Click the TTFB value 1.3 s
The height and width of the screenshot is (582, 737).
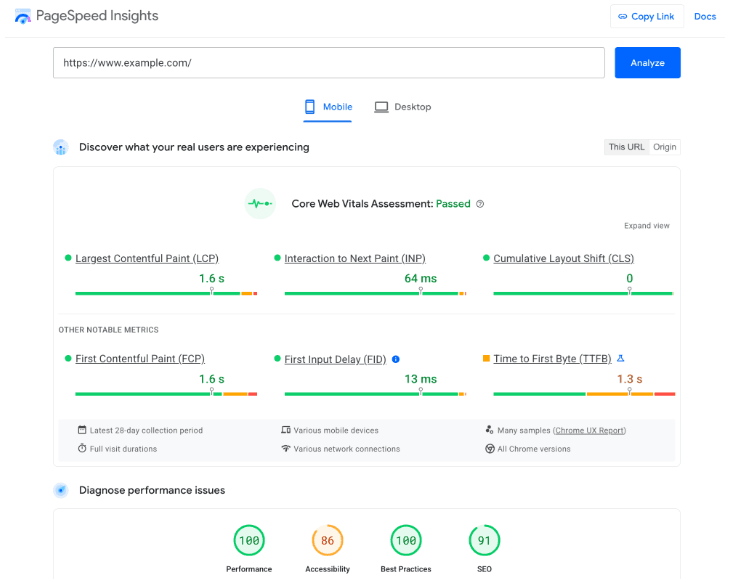(629, 379)
